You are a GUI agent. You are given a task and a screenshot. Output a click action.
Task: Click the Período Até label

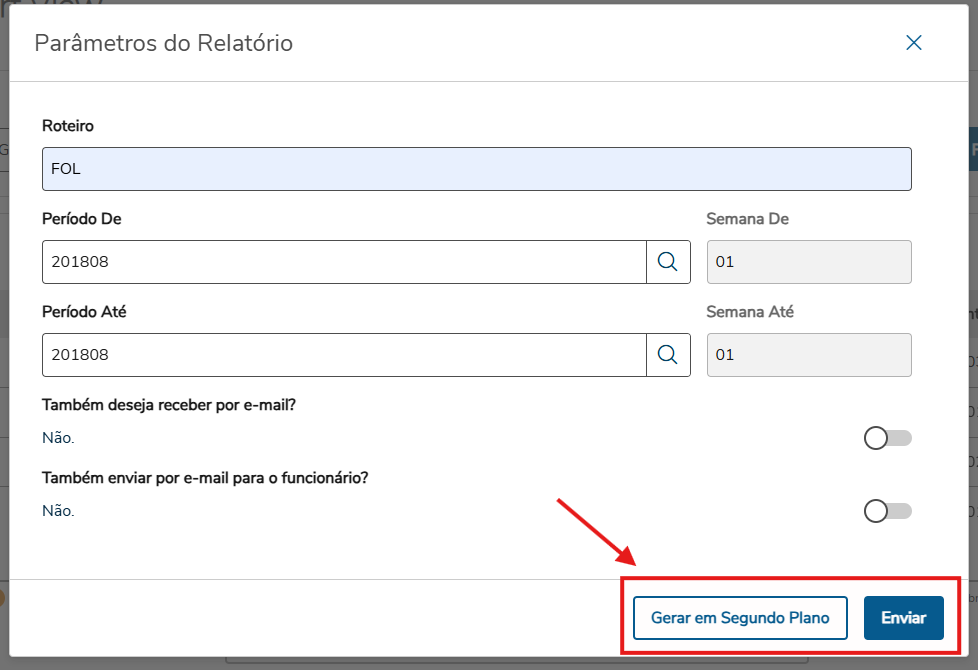click(84, 312)
